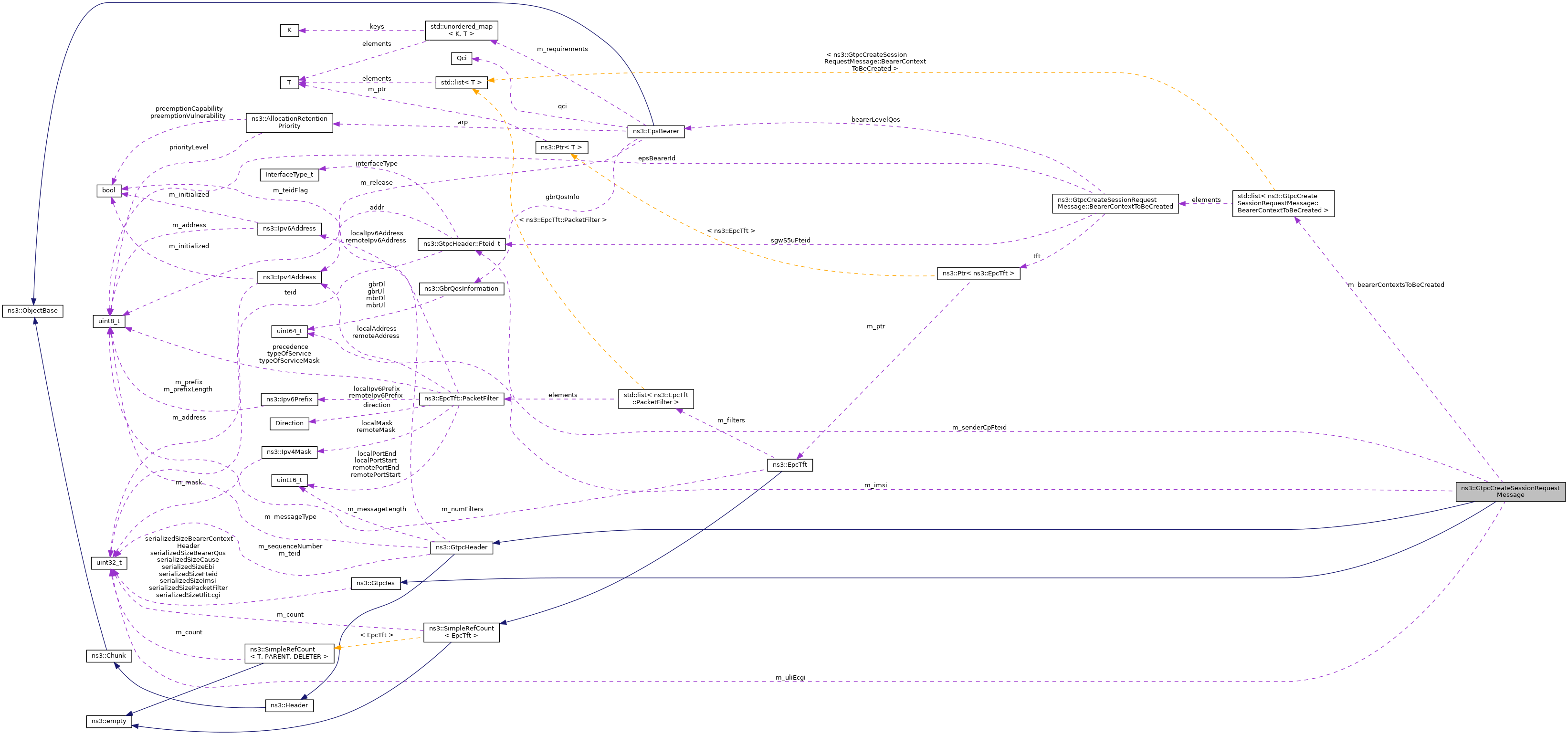Click the direction edge label
Image resolution: width=1568 pixels, height=735 pixels.
point(376,405)
